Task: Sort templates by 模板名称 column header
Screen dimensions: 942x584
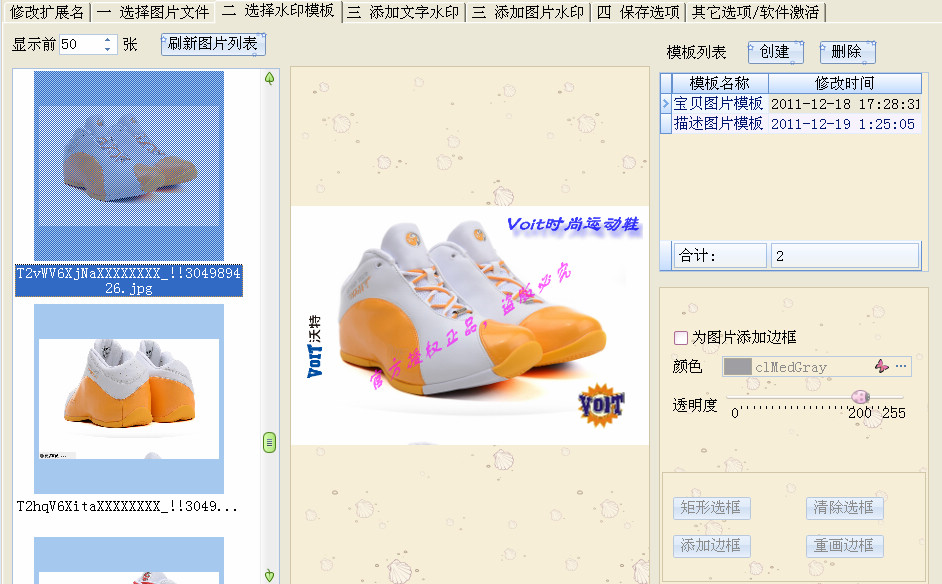Action: pos(719,84)
